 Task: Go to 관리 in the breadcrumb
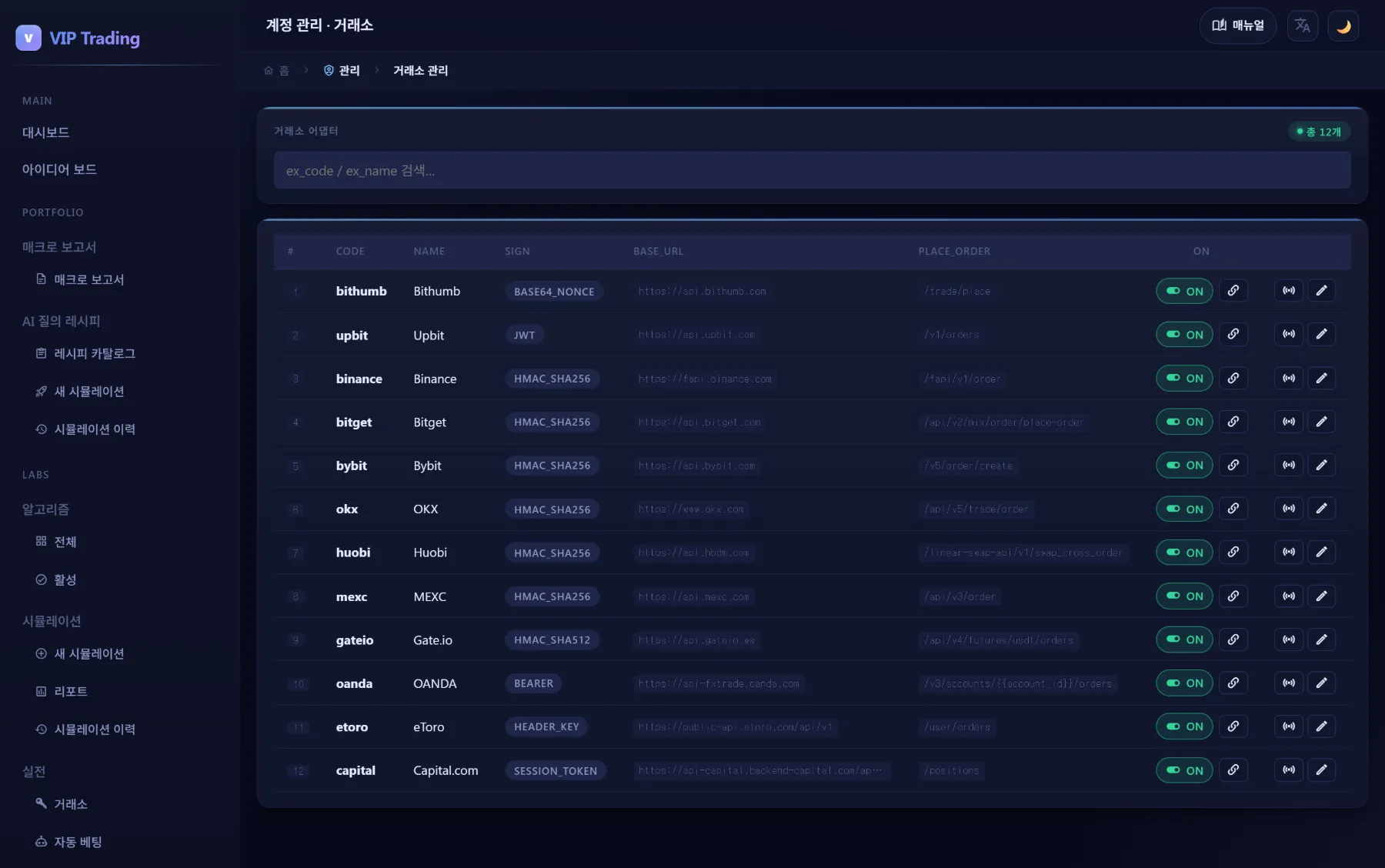[342, 71]
